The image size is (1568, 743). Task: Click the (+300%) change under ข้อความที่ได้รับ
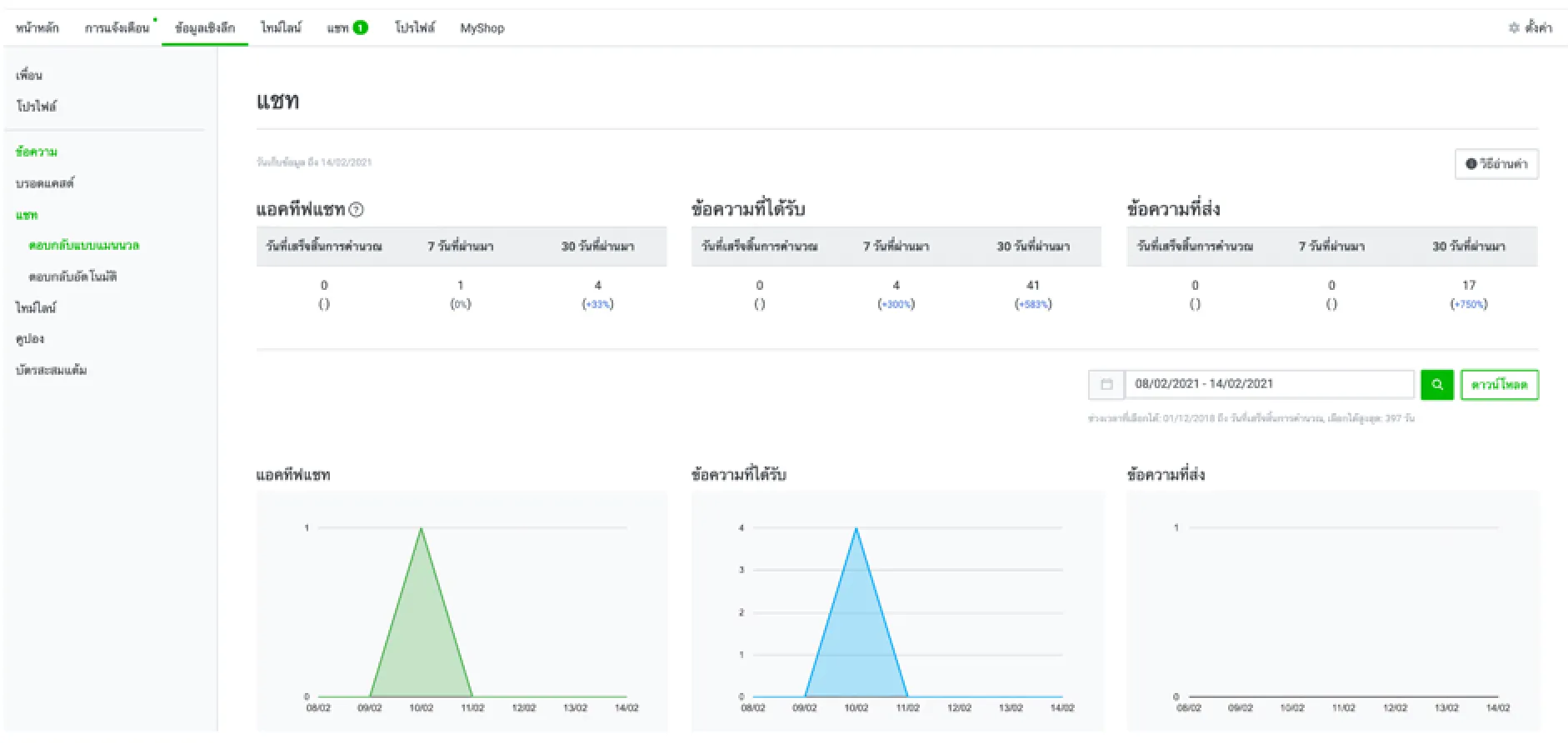[x=896, y=305]
